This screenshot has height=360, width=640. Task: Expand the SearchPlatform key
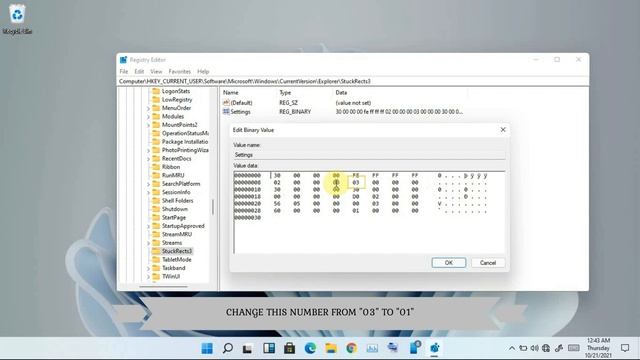point(148,184)
